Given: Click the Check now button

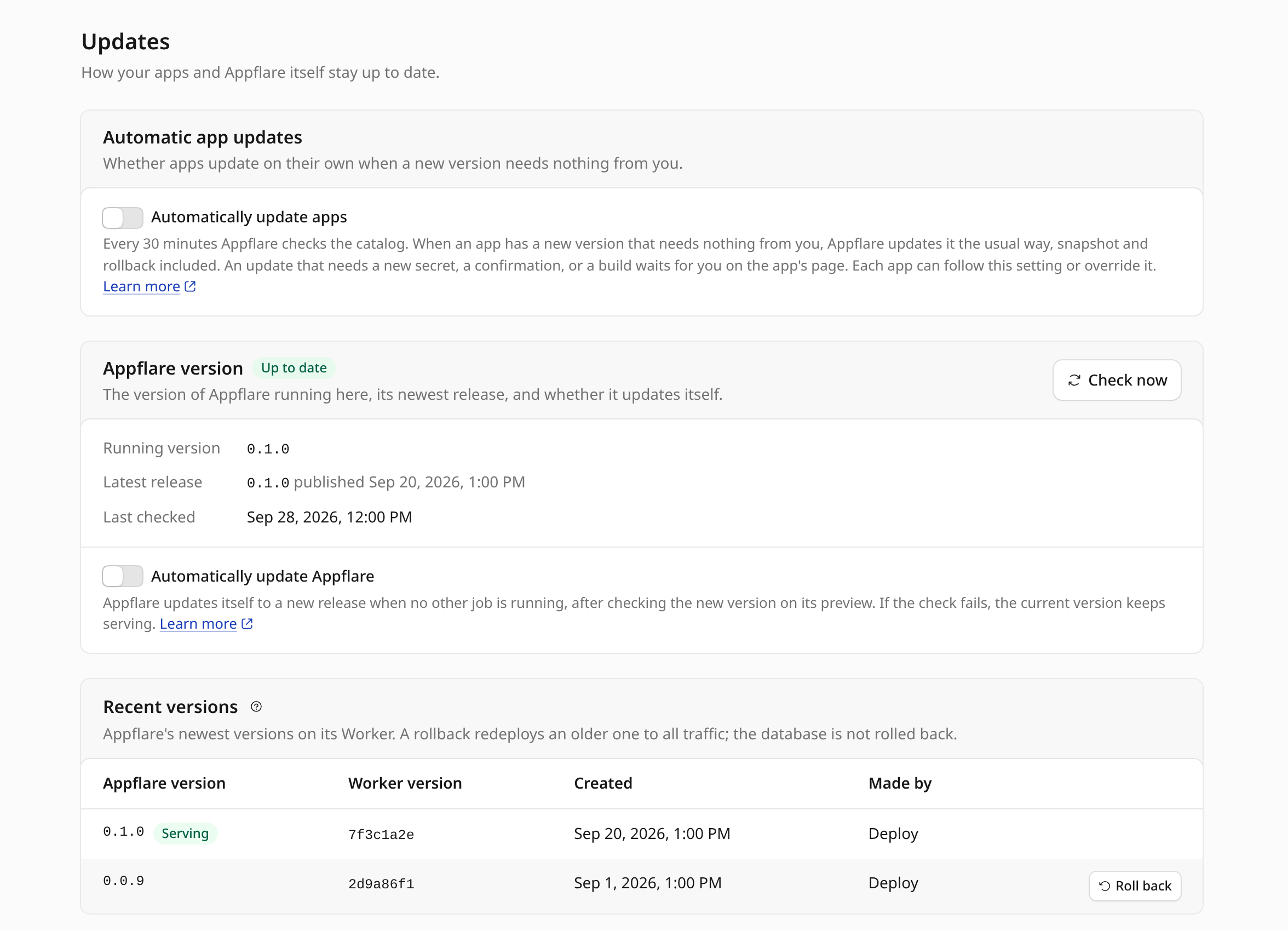Looking at the screenshot, I should [x=1117, y=380].
